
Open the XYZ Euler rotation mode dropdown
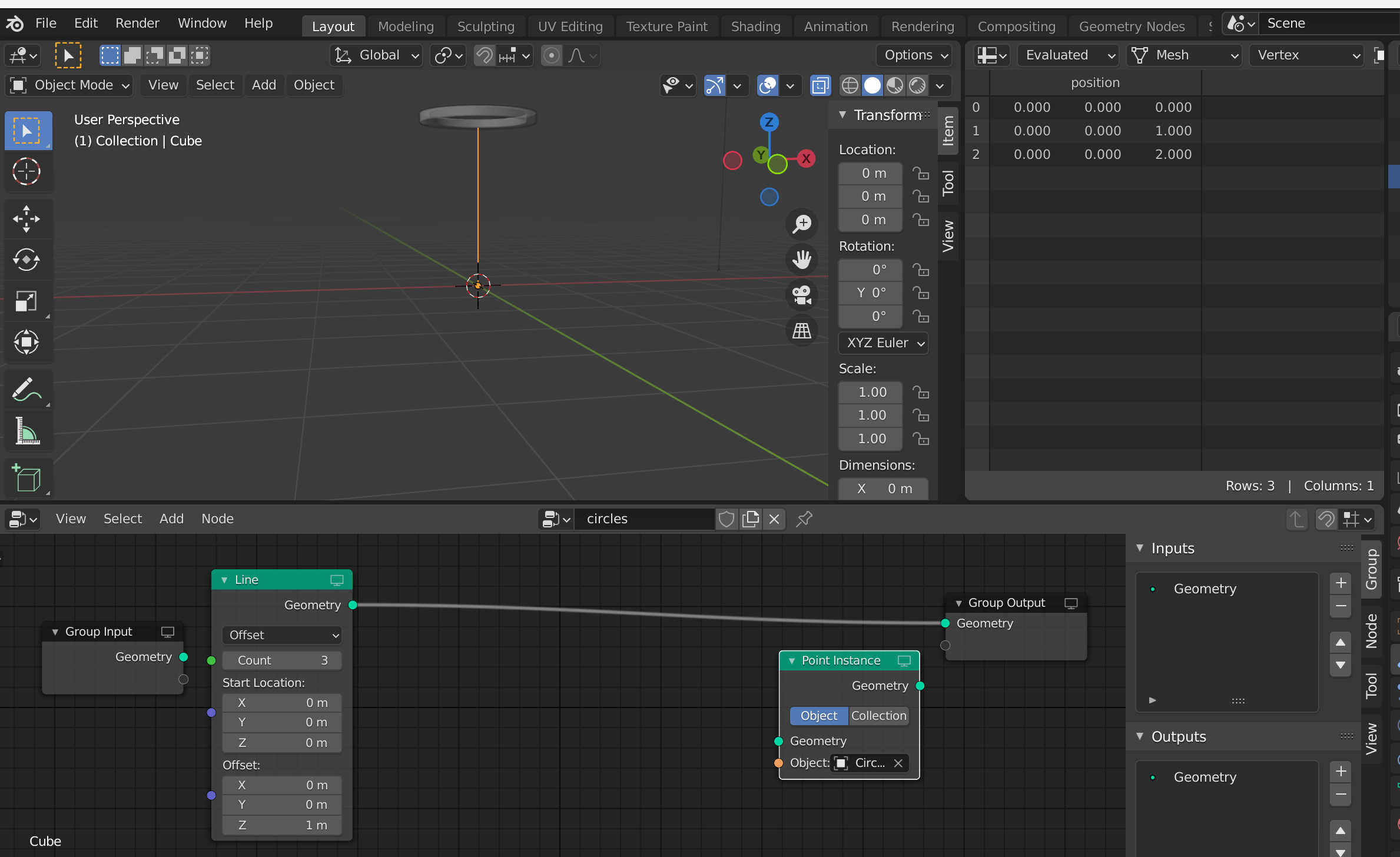click(x=883, y=343)
